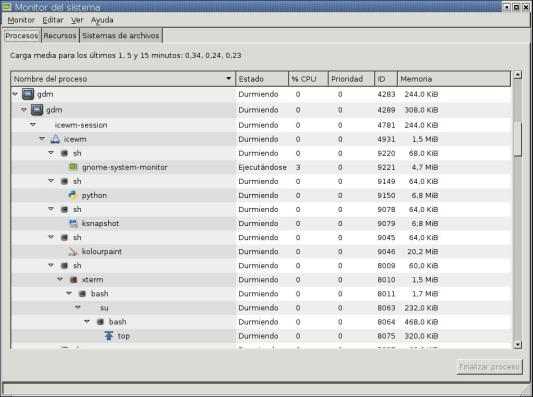
Task: Click the load average text line
Action: (x=125, y=55)
